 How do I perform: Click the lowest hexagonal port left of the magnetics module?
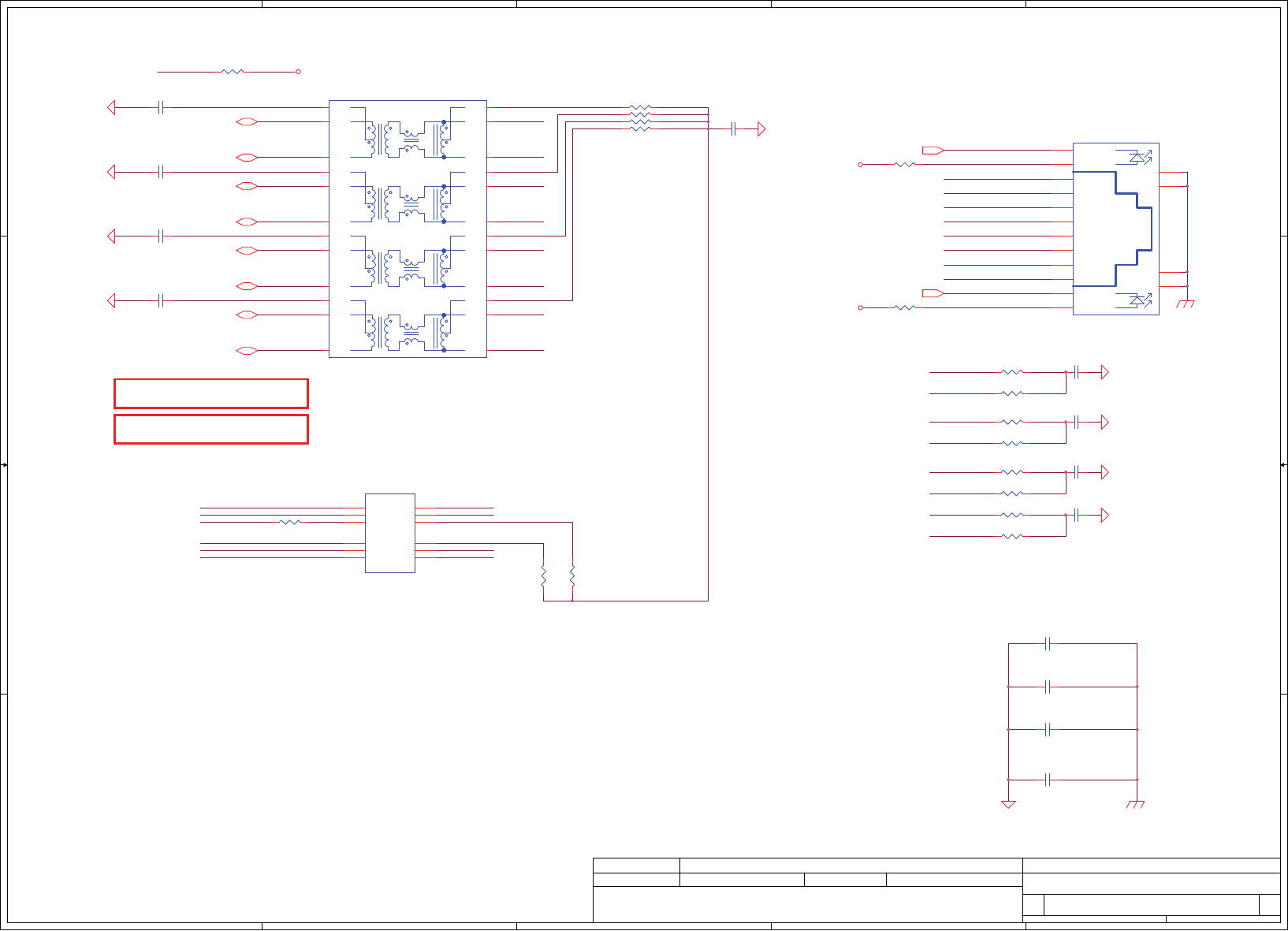pyautogui.click(x=247, y=351)
